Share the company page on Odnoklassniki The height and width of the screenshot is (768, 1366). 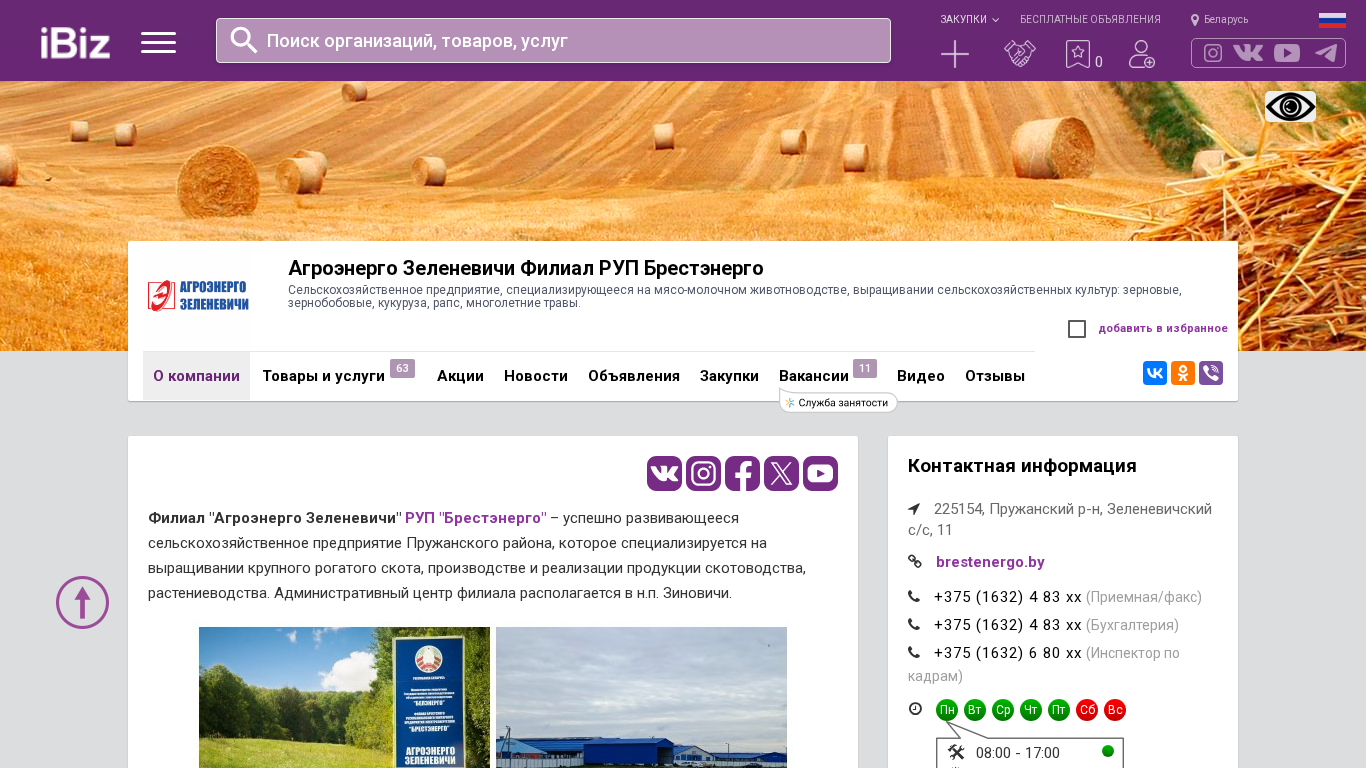point(1183,373)
